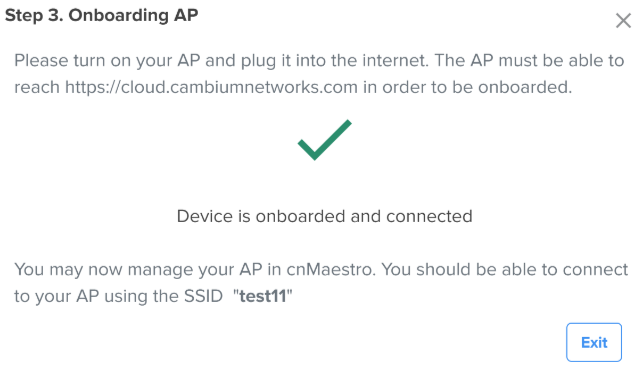The height and width of the screenshot is (369, 633).
Task: Click 'Step 3.' in the dialog title
Action: pos(34,15)
